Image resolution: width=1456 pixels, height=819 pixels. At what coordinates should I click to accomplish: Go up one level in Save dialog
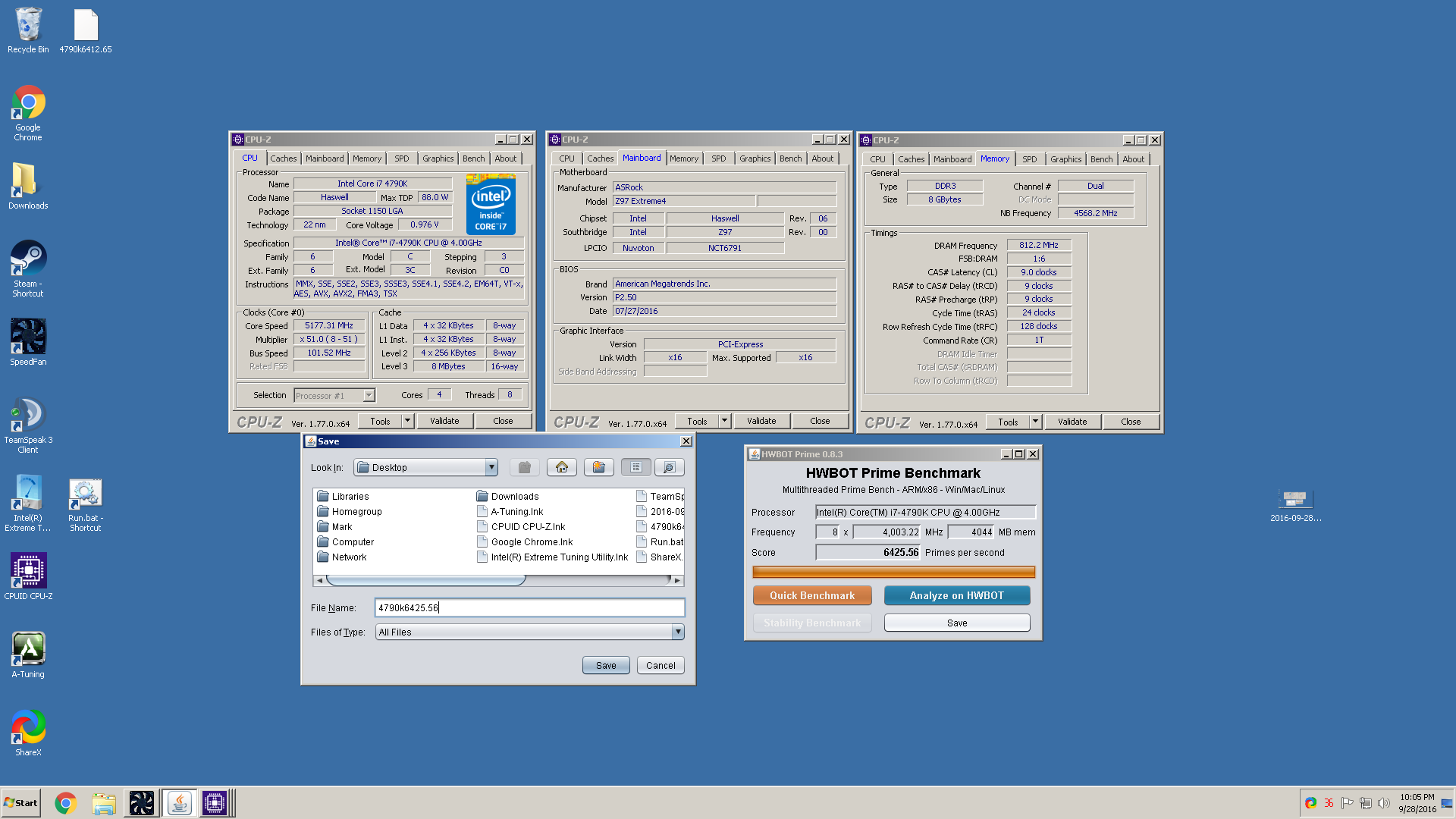(x=524, y=467)
